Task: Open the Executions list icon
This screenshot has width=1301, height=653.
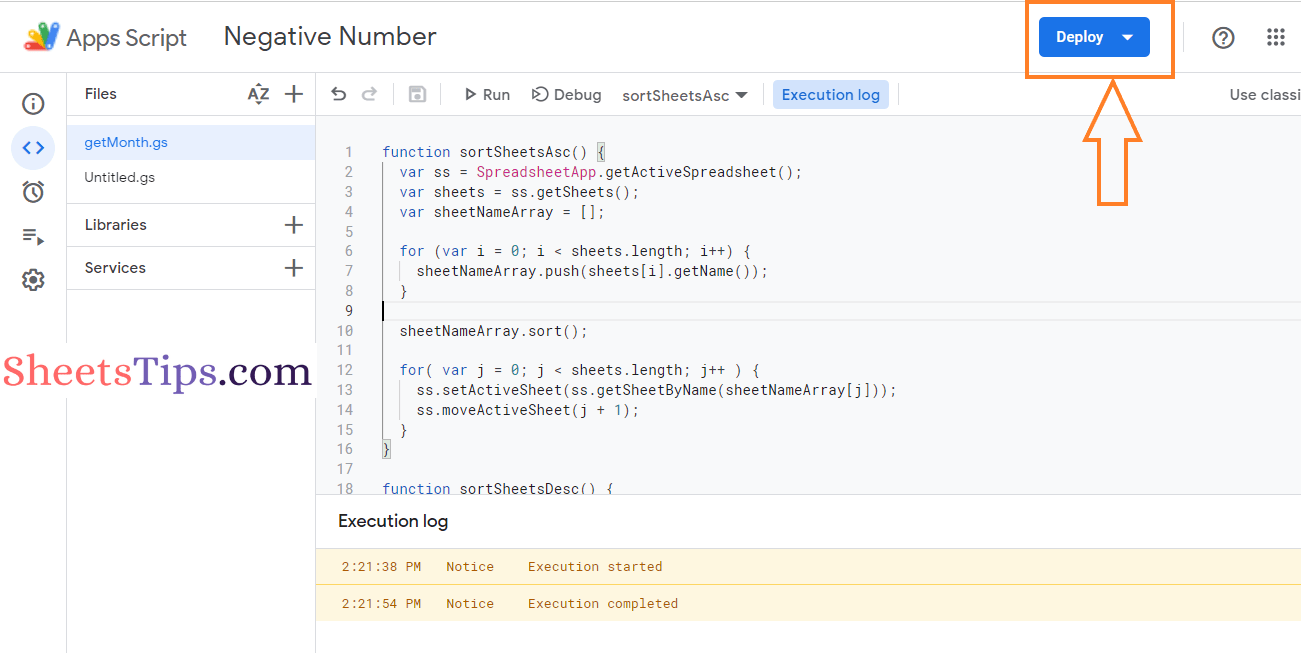Action: 33,236
